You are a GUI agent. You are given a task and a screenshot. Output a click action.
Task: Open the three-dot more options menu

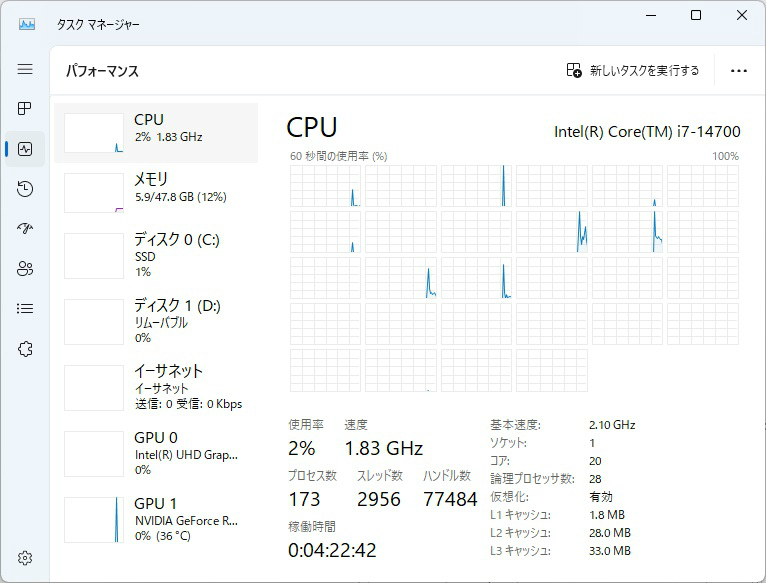(x=739, y=71)
